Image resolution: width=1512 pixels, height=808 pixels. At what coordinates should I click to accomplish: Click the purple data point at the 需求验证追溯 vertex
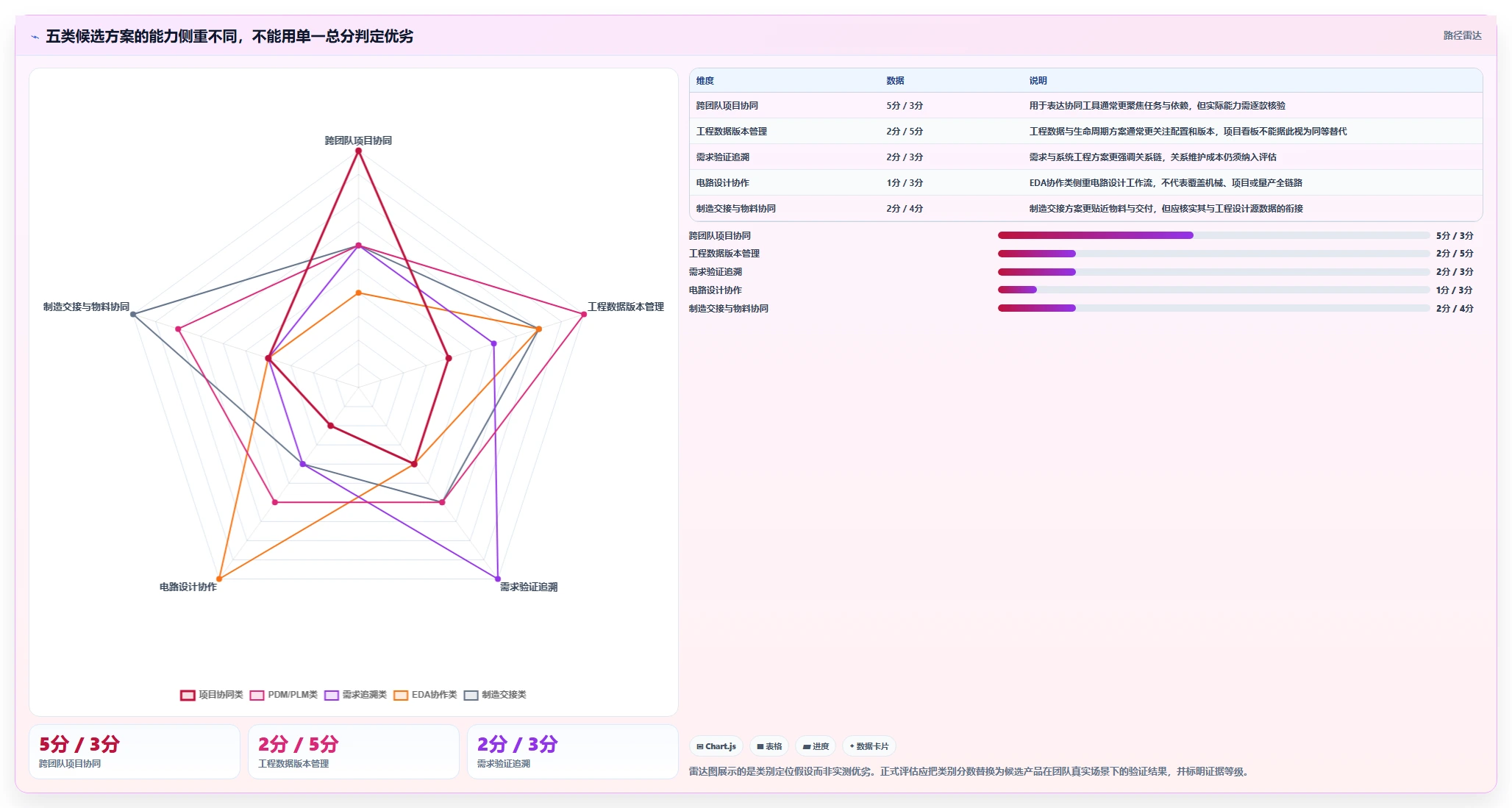point(498,579)
